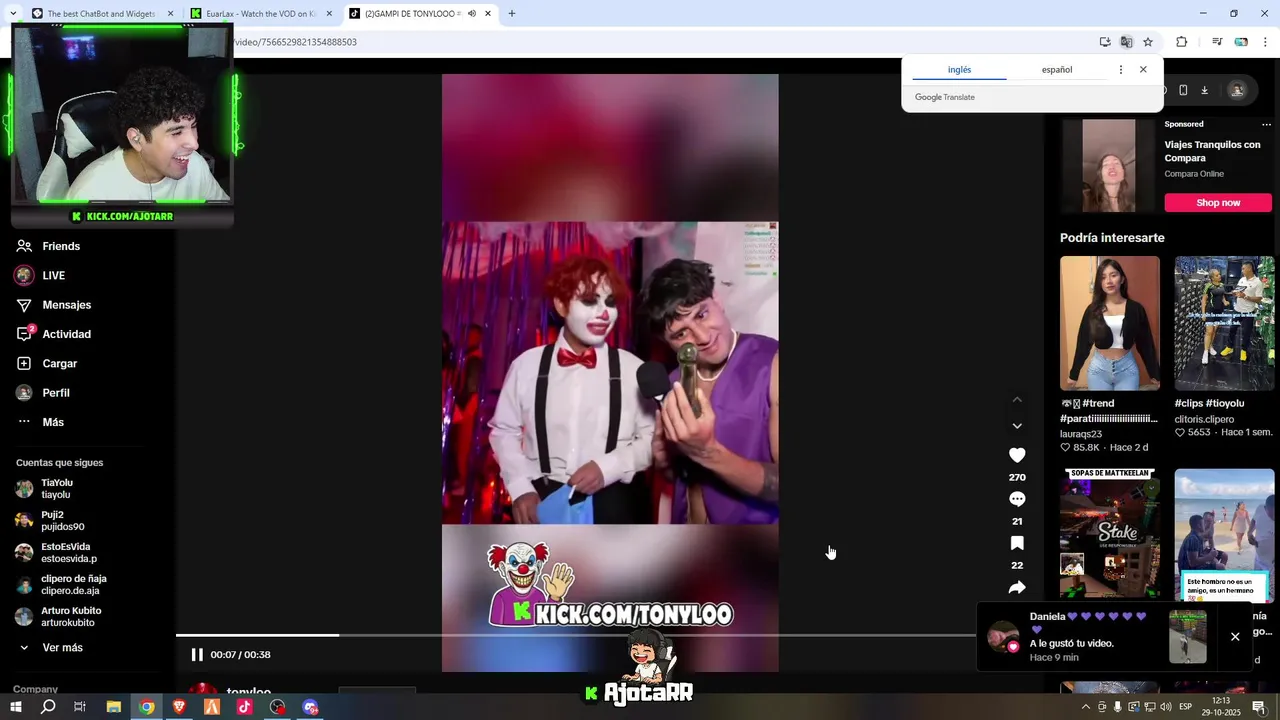1280x720 pixels.
Task: Open the tioyolu clips video thumbnail
Action: [x=1224, y=323]
